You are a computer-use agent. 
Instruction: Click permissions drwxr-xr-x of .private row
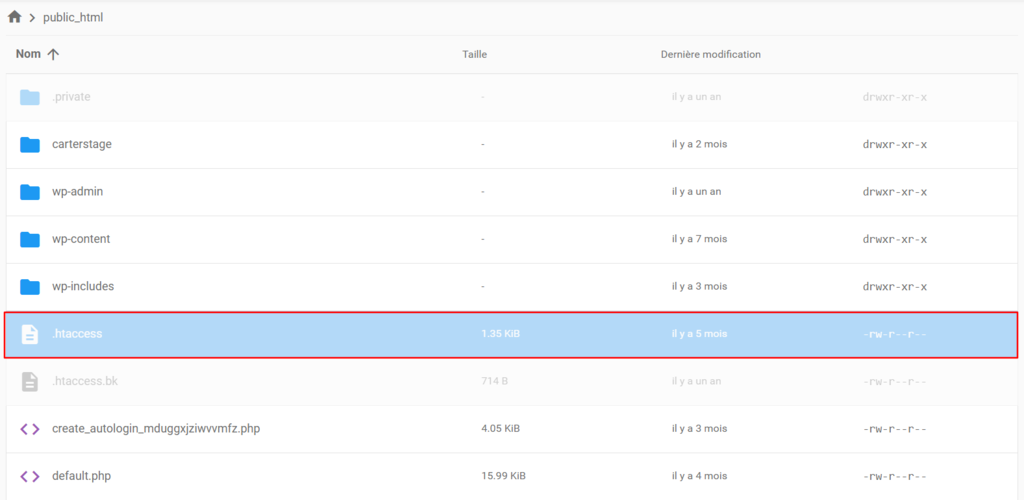895,97
